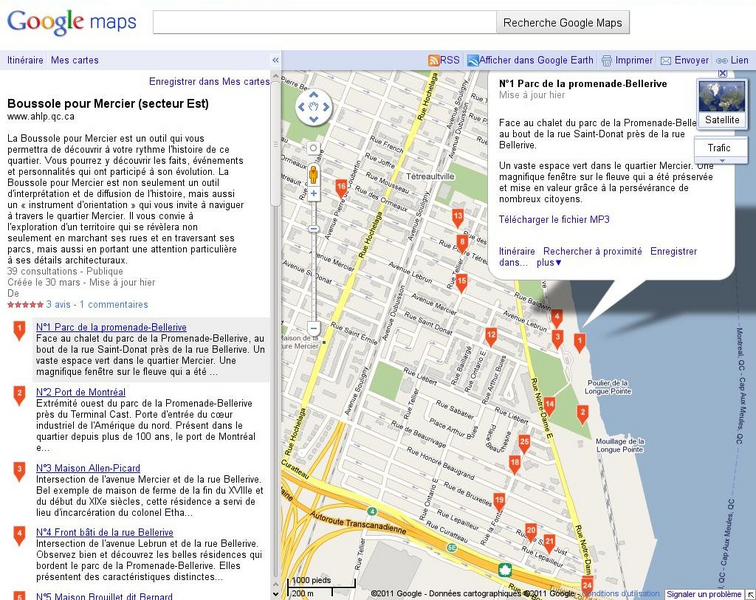This screenshot has width=756, height=600.
Task: Select the Street View pegman
Action: coord(313,174)
